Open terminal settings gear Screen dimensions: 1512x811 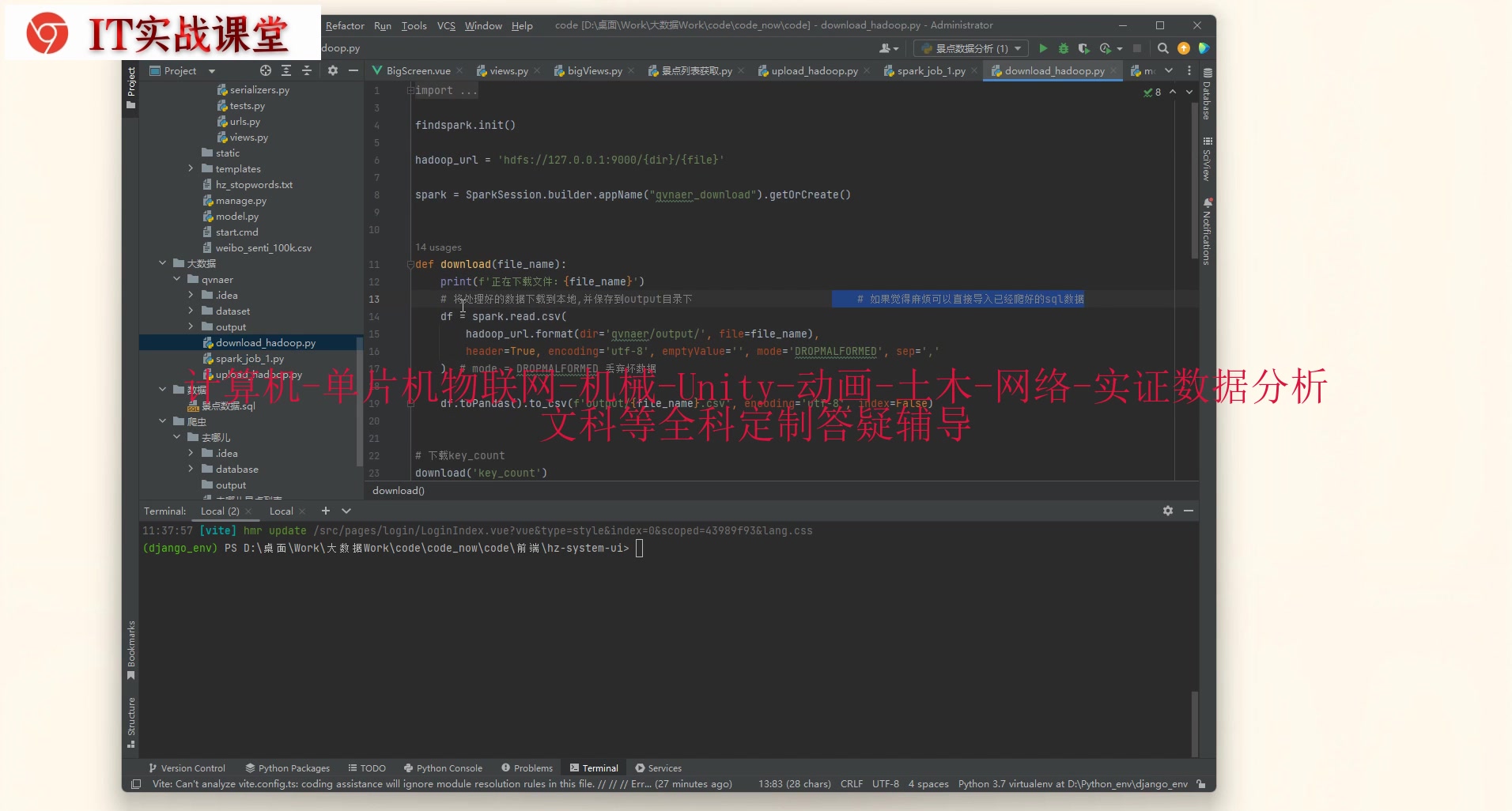1168,511
